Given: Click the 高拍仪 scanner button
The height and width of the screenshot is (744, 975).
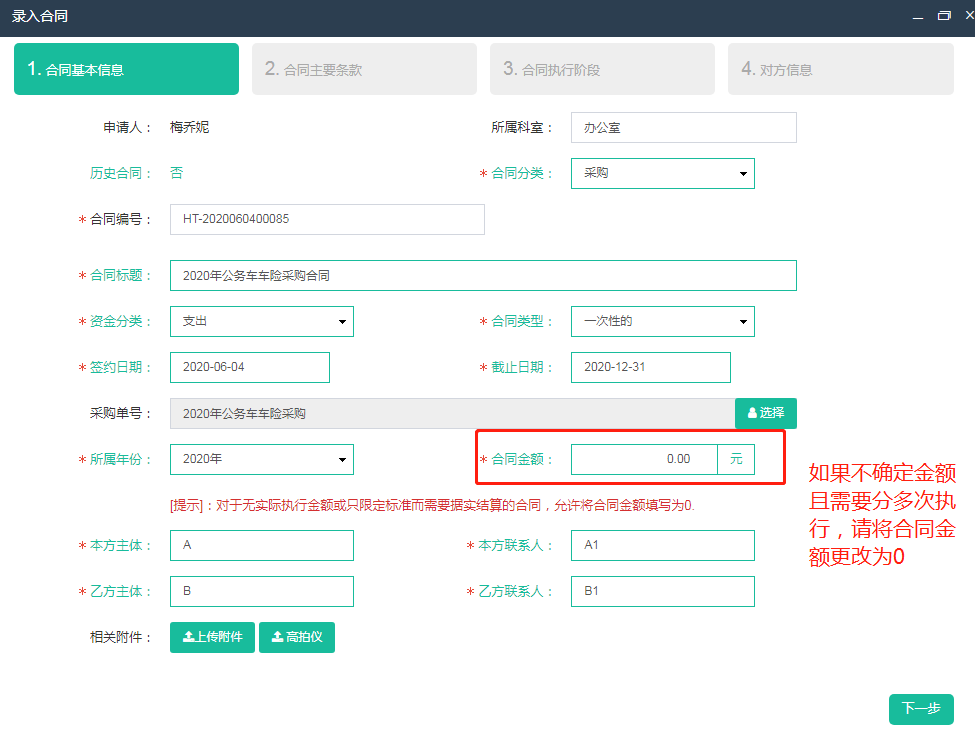Looking at the screenshot, I should (297, 638).
